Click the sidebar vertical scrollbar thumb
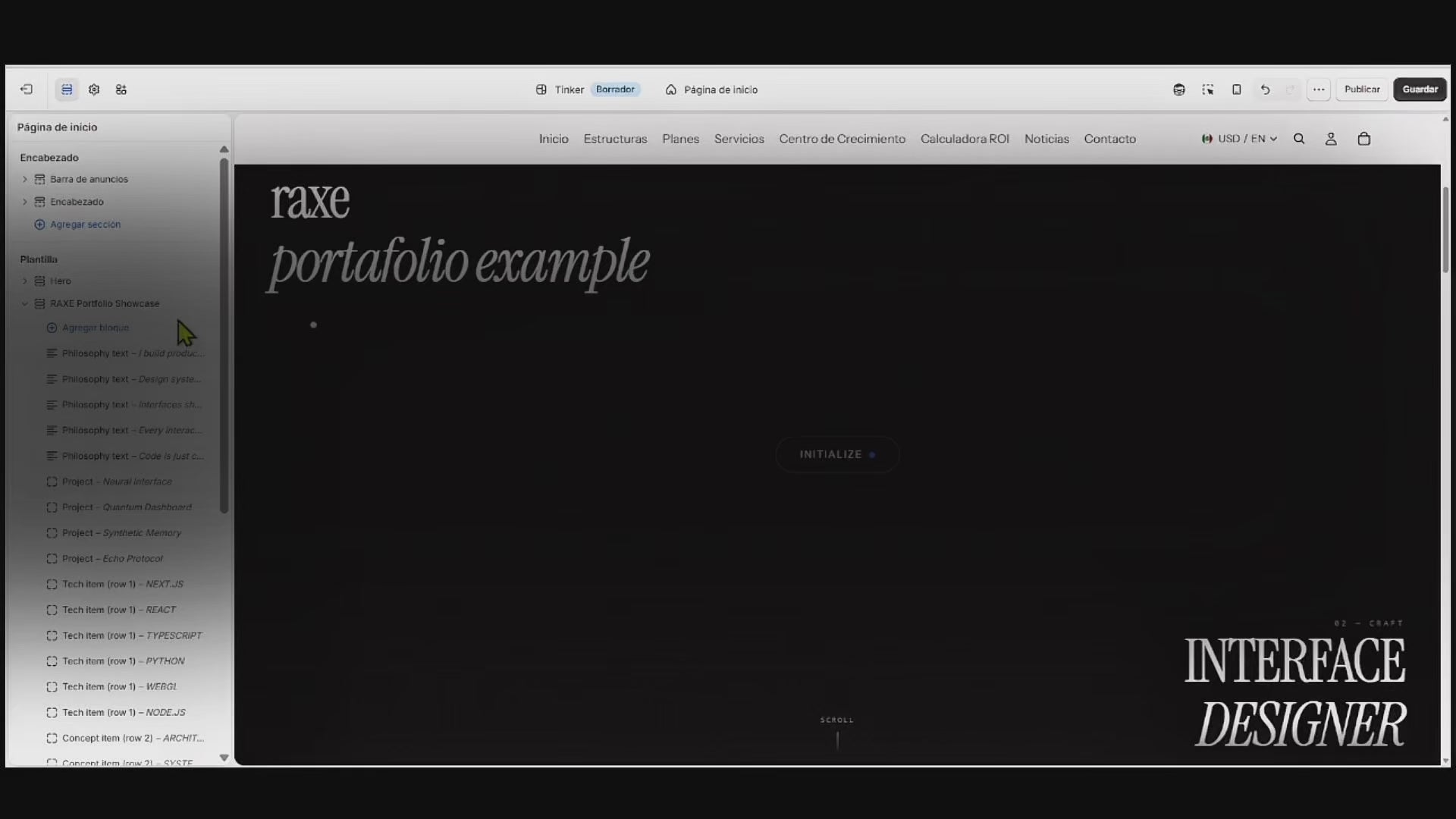 [224, 335]
